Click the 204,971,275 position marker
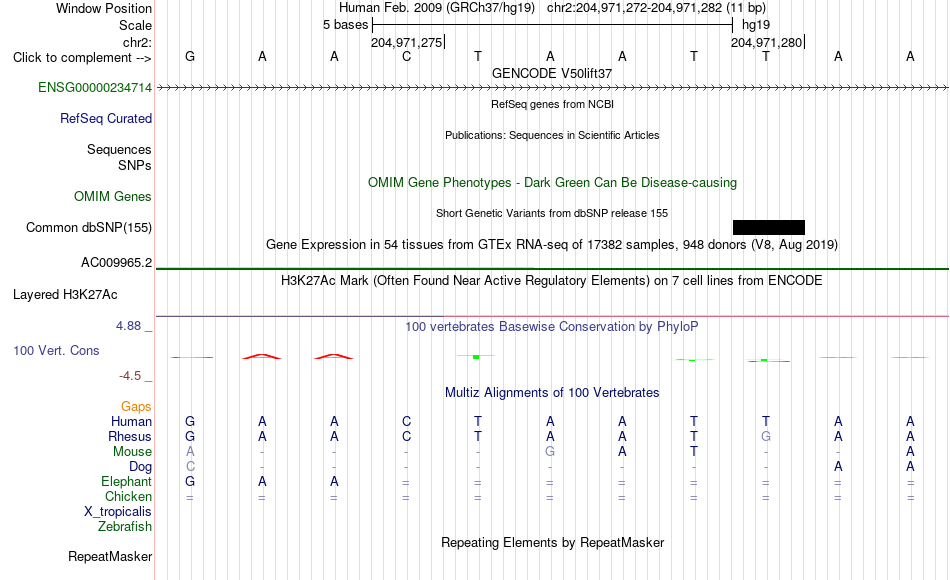This screenshot has width=950, height=580. click(x=407, y=42)
